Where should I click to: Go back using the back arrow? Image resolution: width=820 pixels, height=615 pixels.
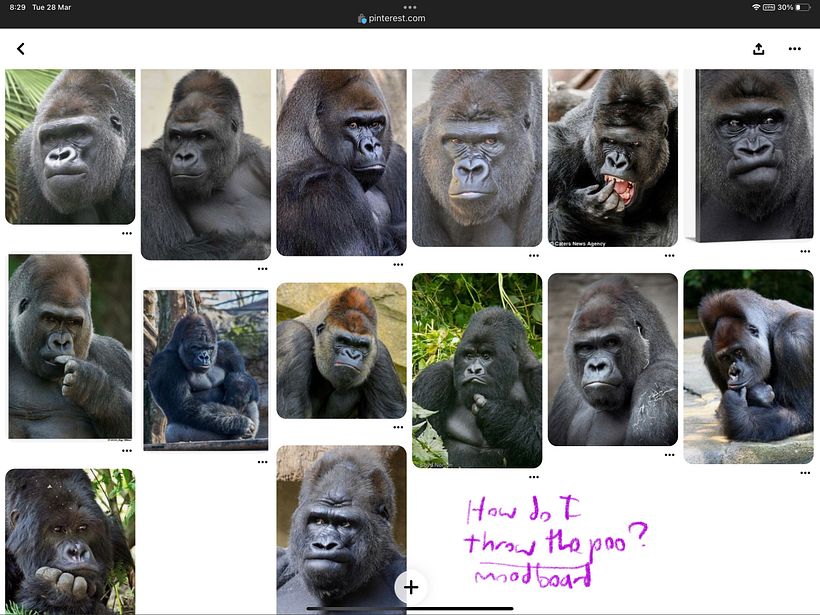[20, 49]
